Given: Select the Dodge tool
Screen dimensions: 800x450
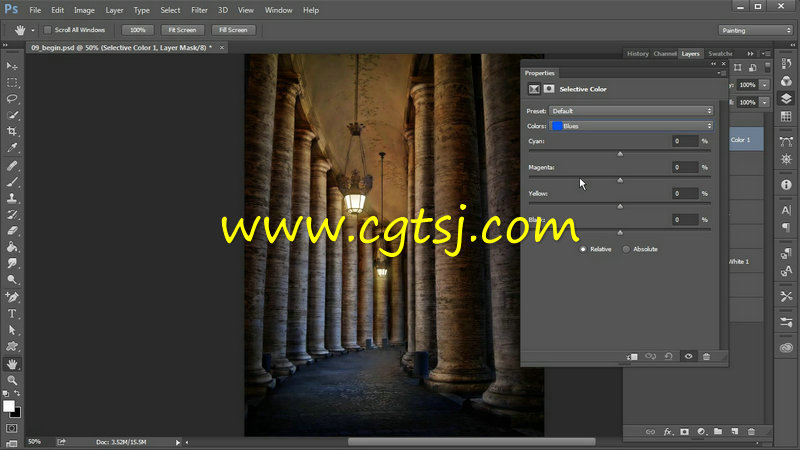Looking at the screenshot, I should point(12,280).
